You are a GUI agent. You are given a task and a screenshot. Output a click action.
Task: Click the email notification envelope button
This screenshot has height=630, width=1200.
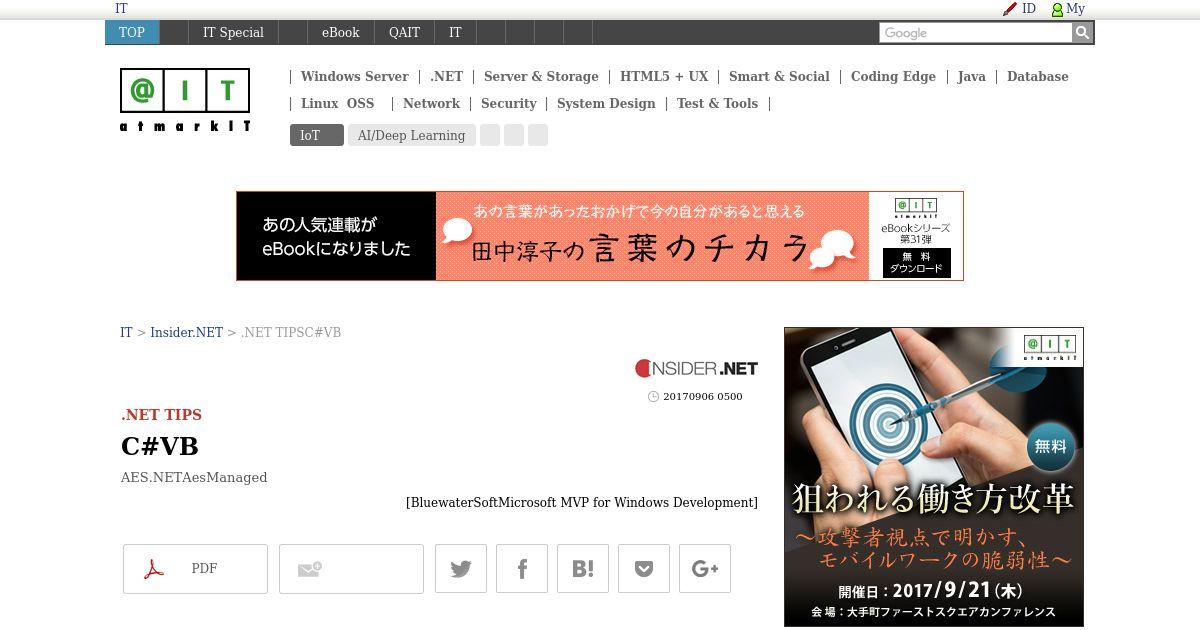(x=351, y=569)
